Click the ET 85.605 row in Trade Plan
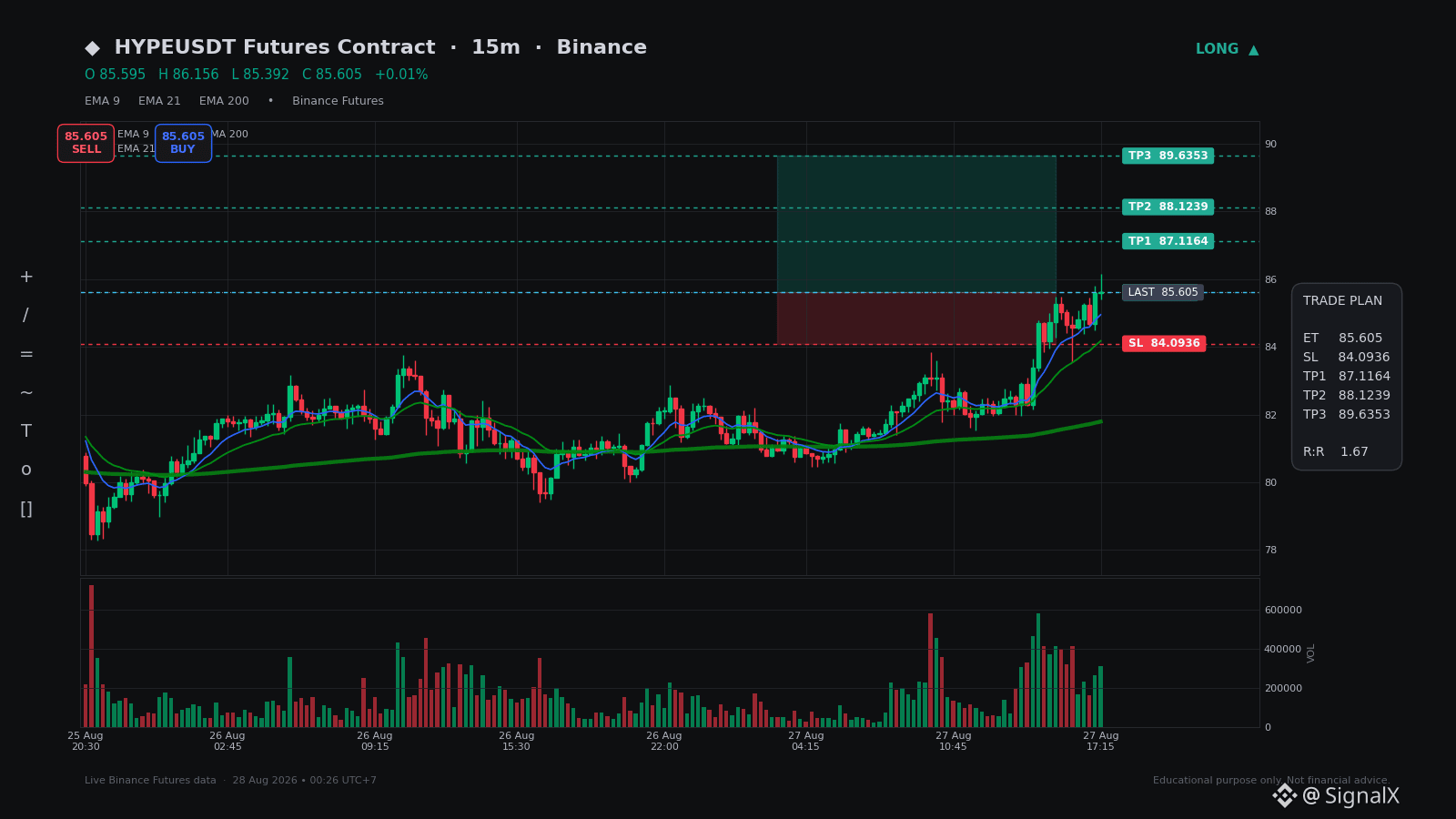Image resolution: width=1456 pixels, height=819 pixels. 1342,339
